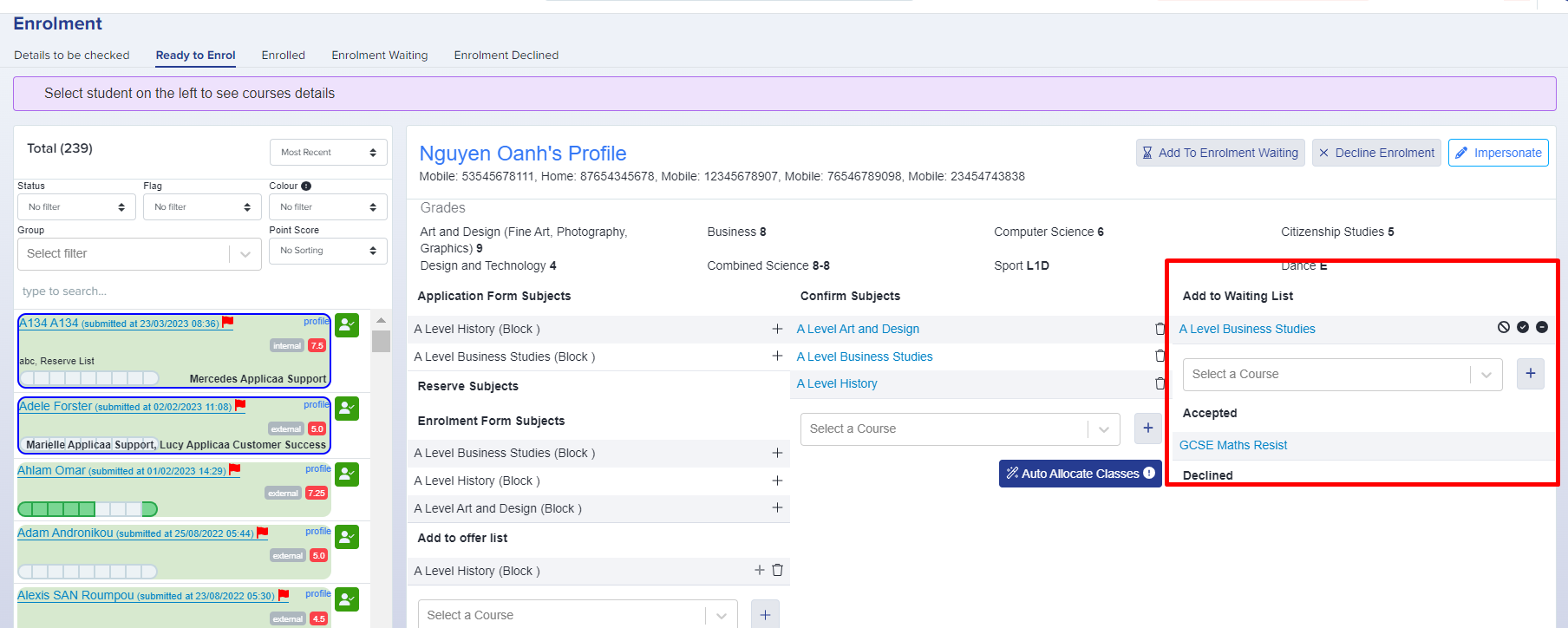
Task: Add A Level Business Studies from Application Form Subjects
Action: pos(777,357)
